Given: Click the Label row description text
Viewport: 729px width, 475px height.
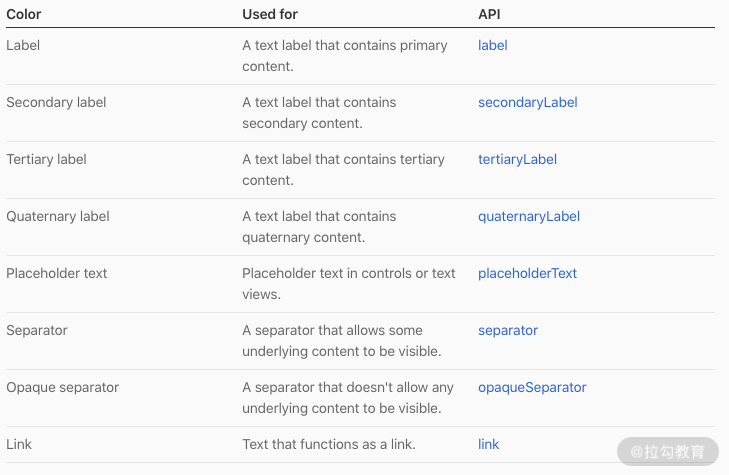Looking at the screenshot, I should pos(345,55).
